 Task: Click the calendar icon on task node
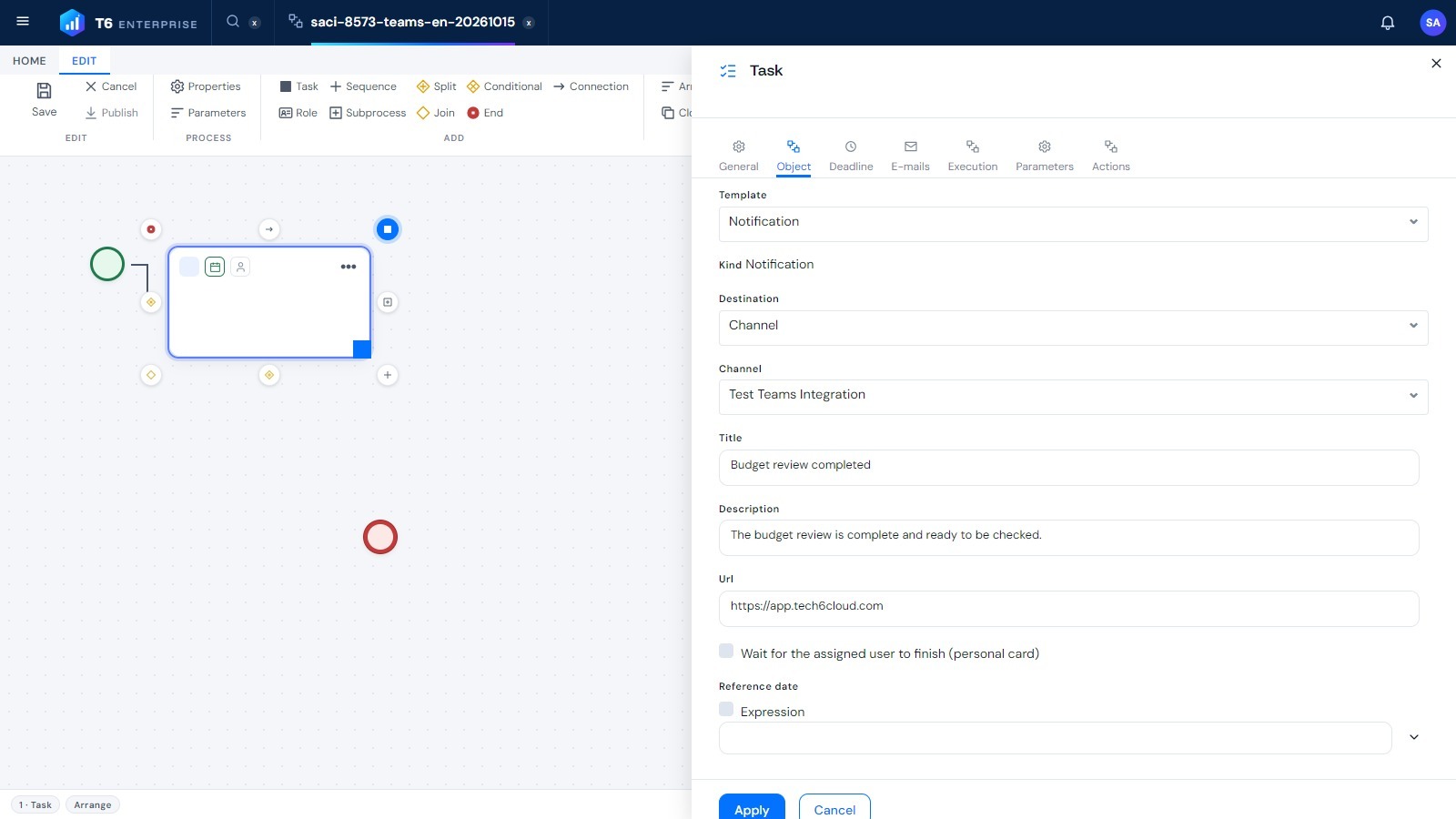(x=215, y=267)
